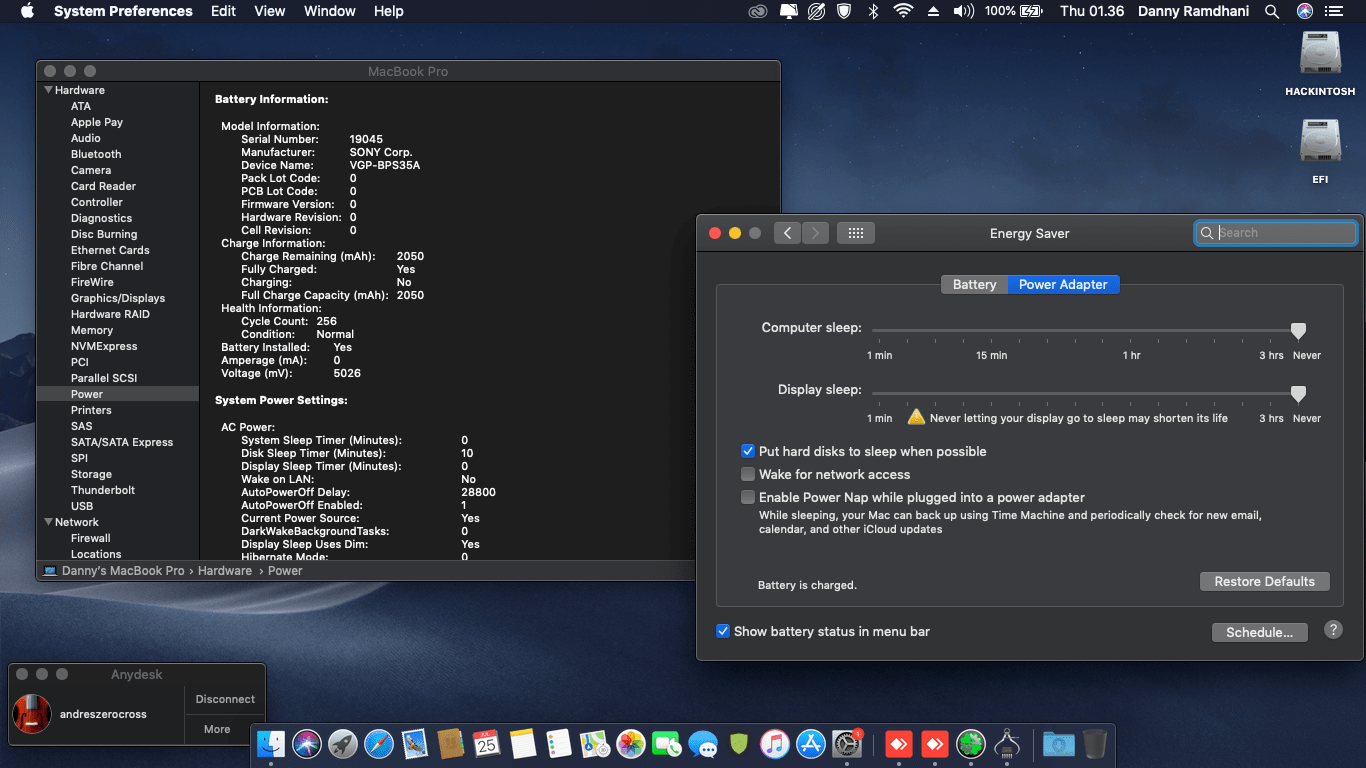
Task: Click More in Anydesk window
Action: click(217, 729)
